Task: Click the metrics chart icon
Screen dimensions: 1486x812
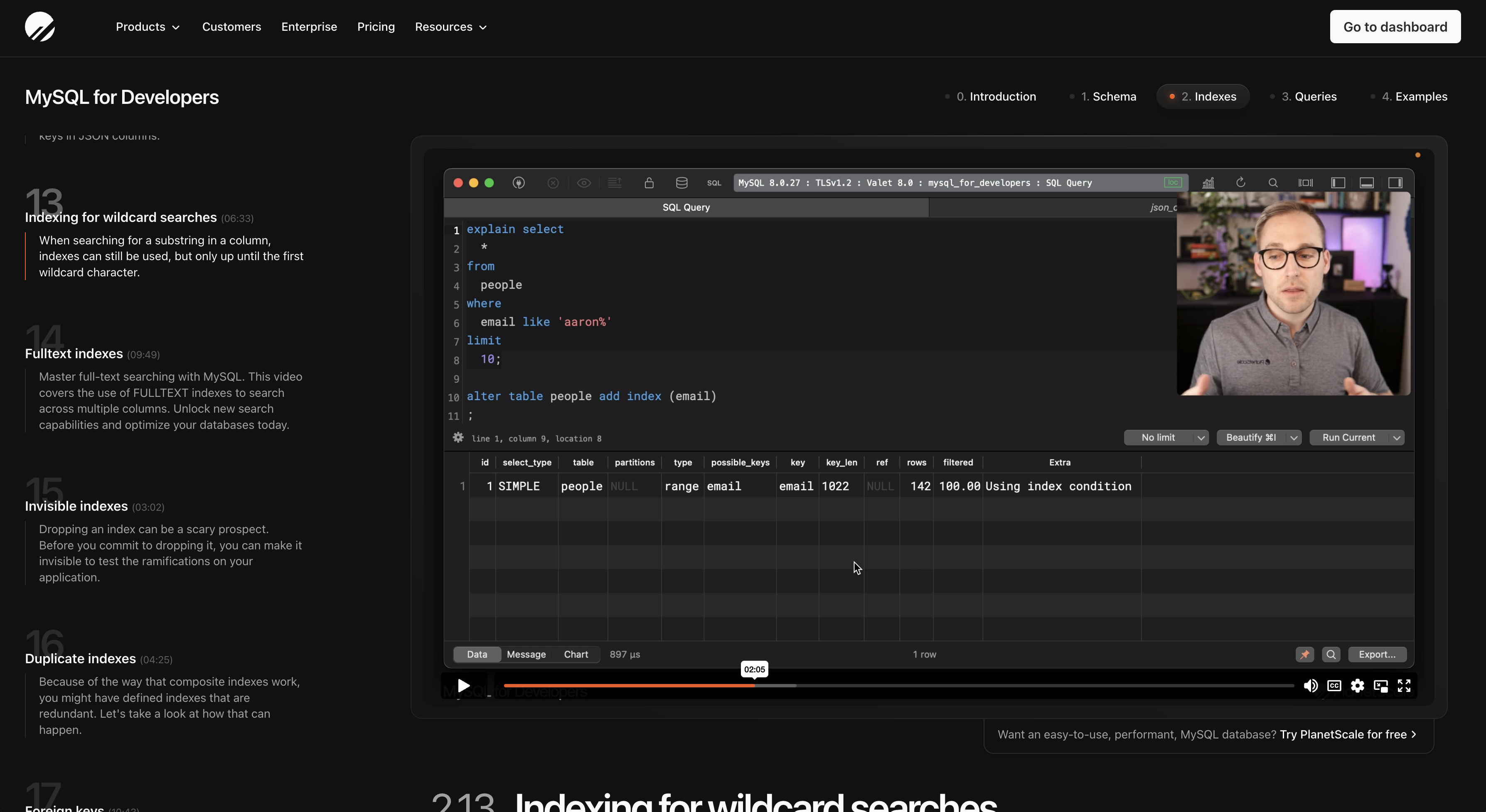Action: point(1208,183)
